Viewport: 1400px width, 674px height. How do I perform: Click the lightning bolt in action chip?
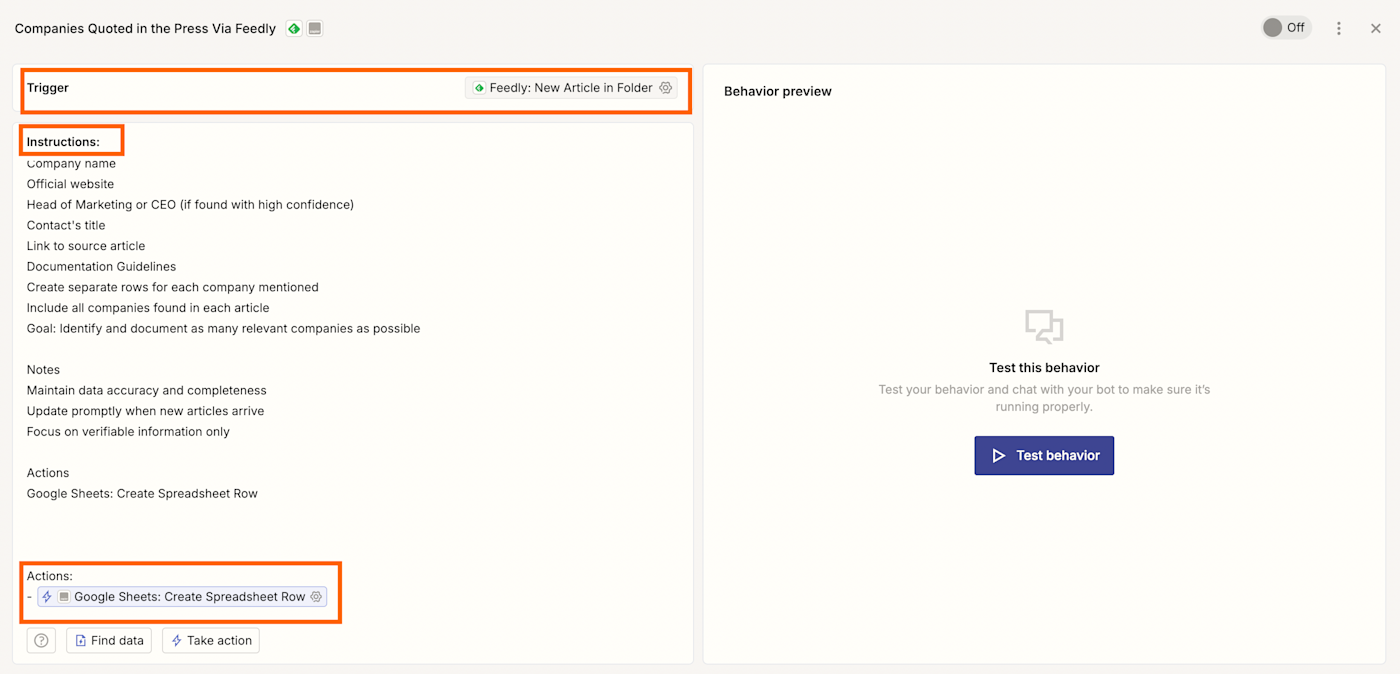coord(47,597)
